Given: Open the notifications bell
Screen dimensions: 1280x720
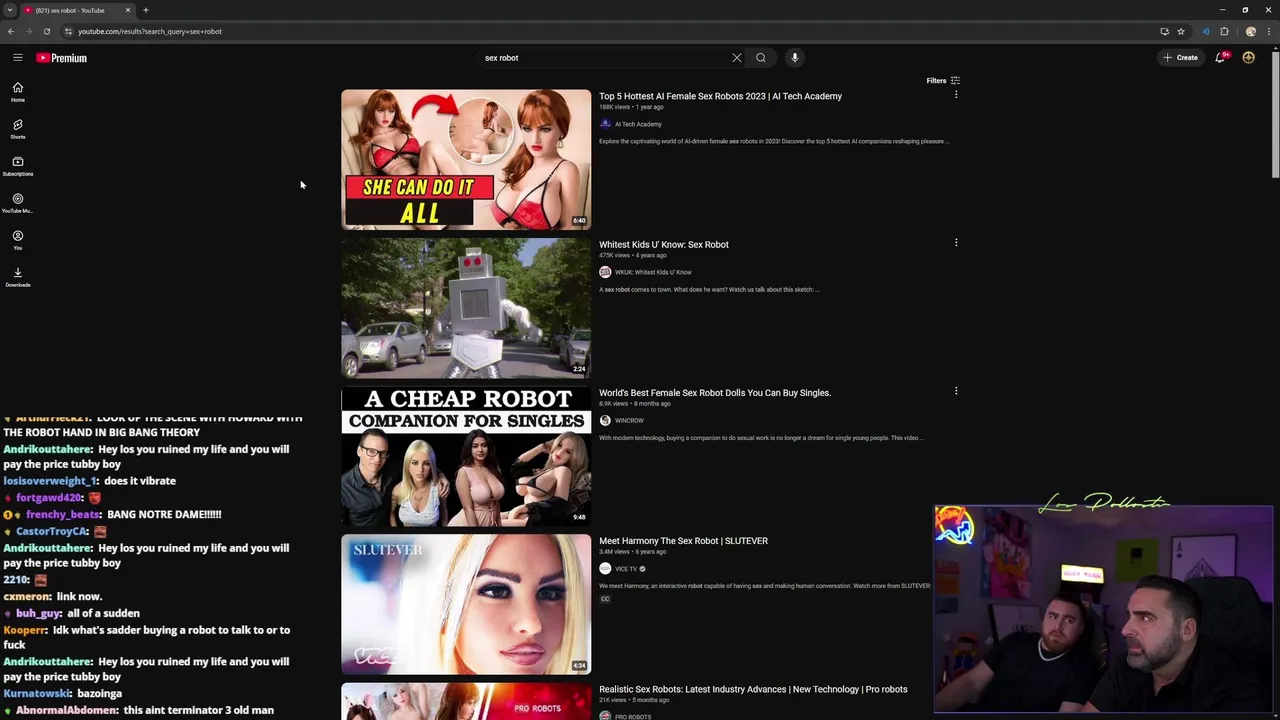Looking at the screenshot, I should point(1220,58).
